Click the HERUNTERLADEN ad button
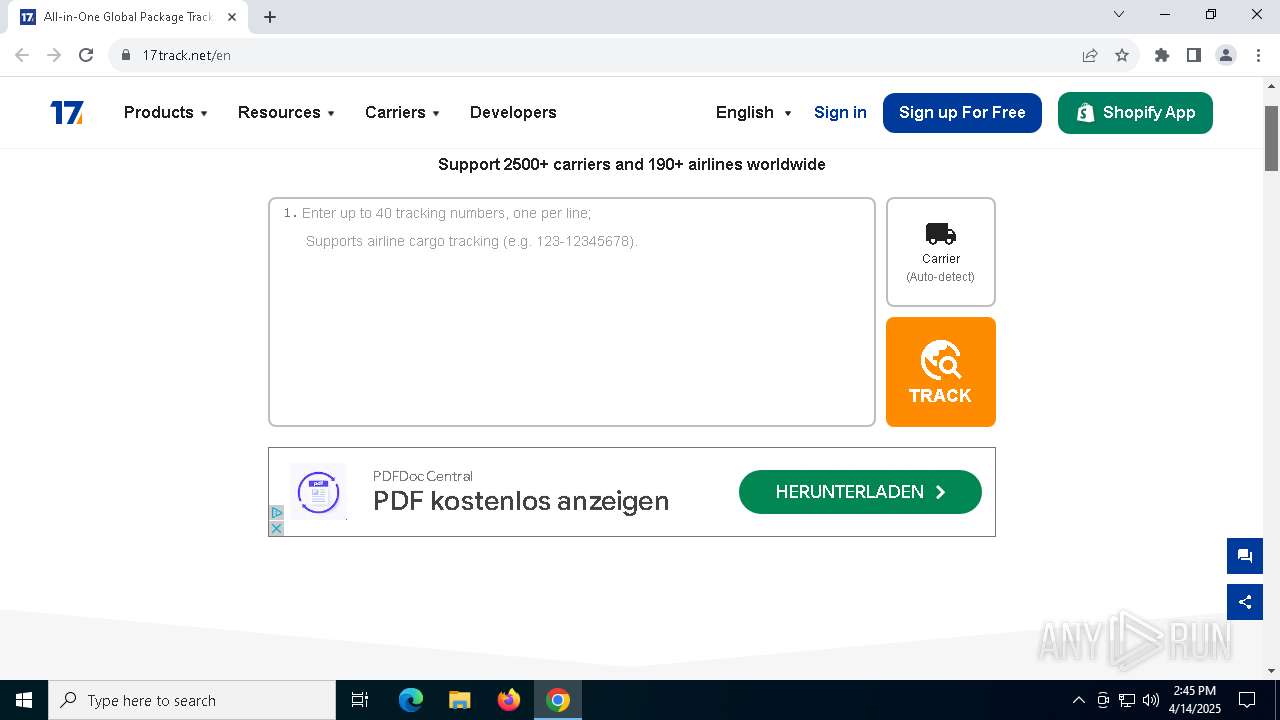Screen dimensions: 1280x720 click(860, 492)
